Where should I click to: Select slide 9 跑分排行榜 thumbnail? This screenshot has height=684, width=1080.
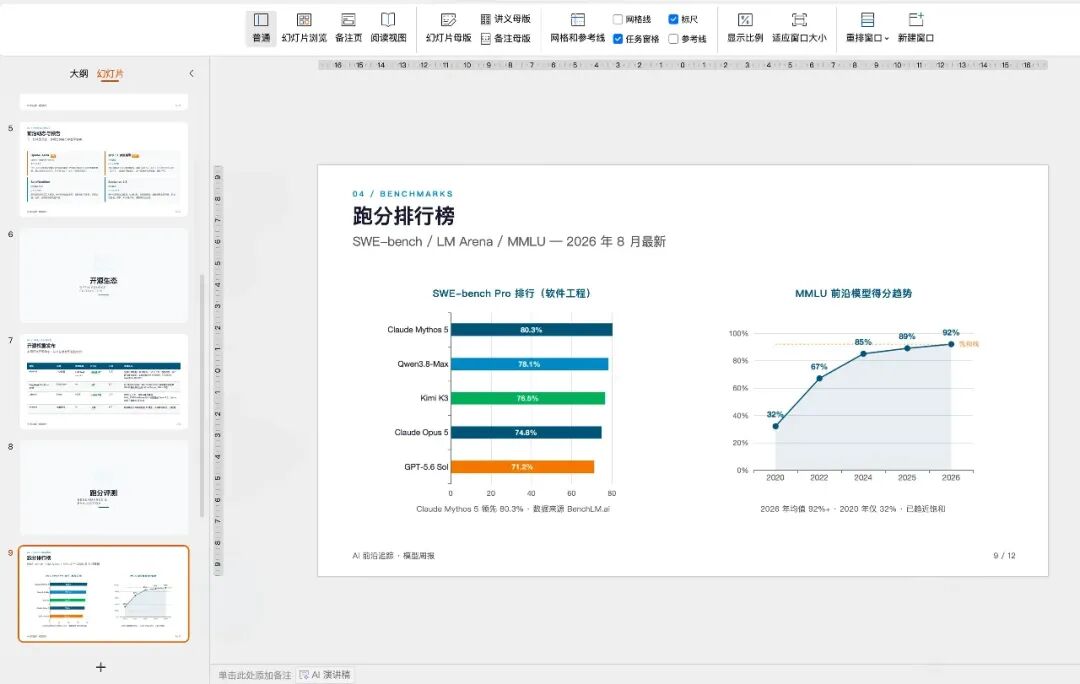(x=104, y=594)
